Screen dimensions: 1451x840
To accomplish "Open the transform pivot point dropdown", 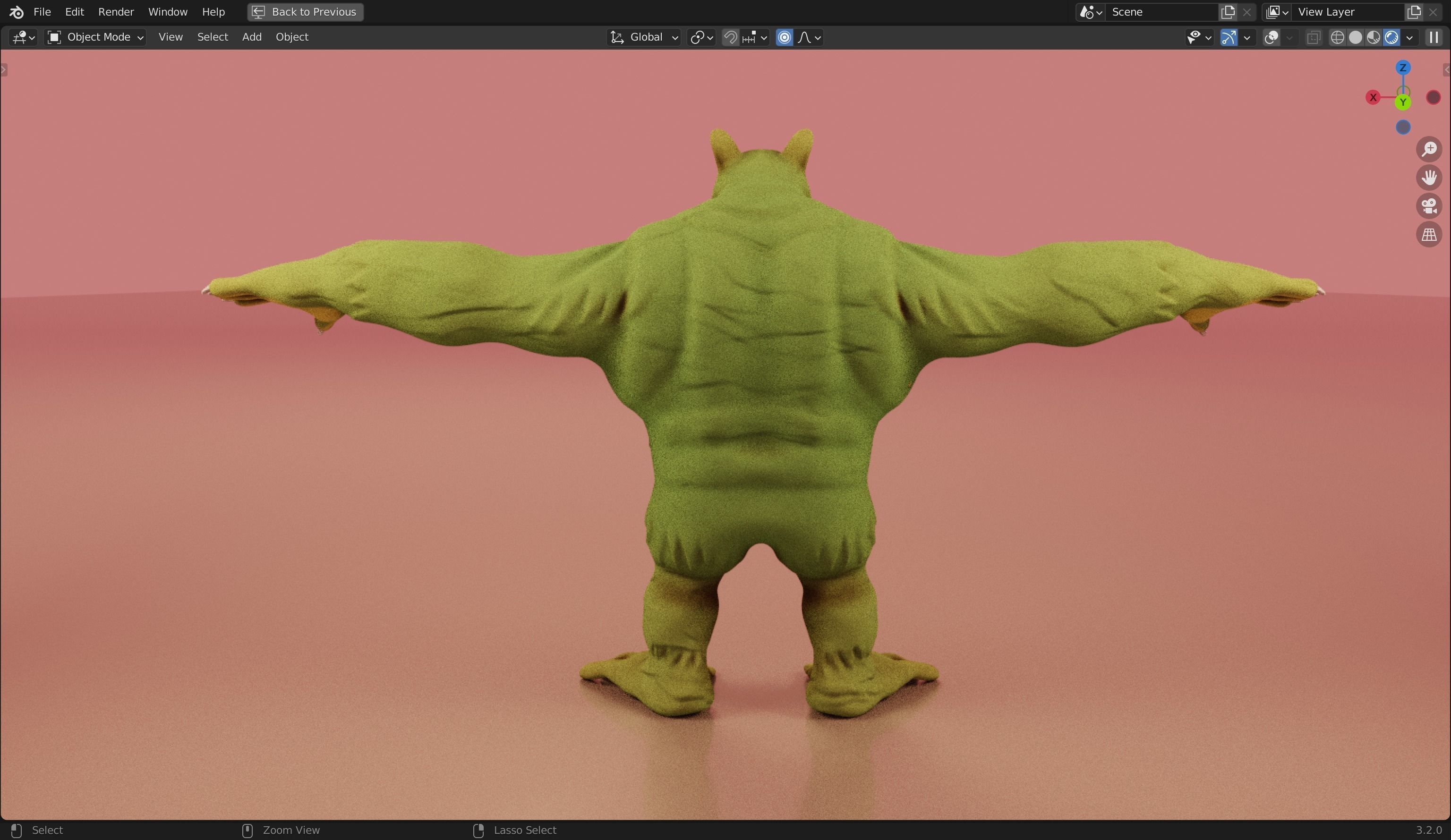I will [x=701, y=37].
